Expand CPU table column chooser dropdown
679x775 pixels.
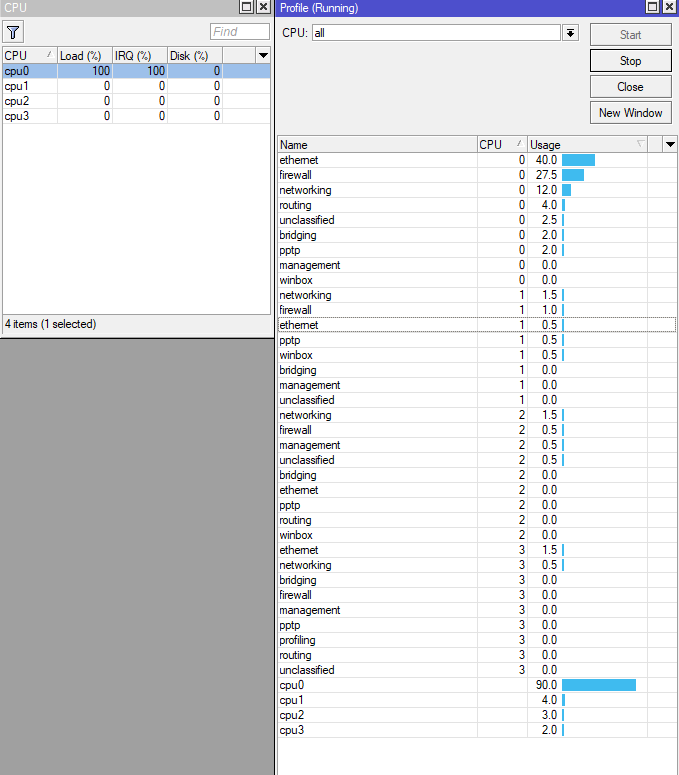point(263,55)
